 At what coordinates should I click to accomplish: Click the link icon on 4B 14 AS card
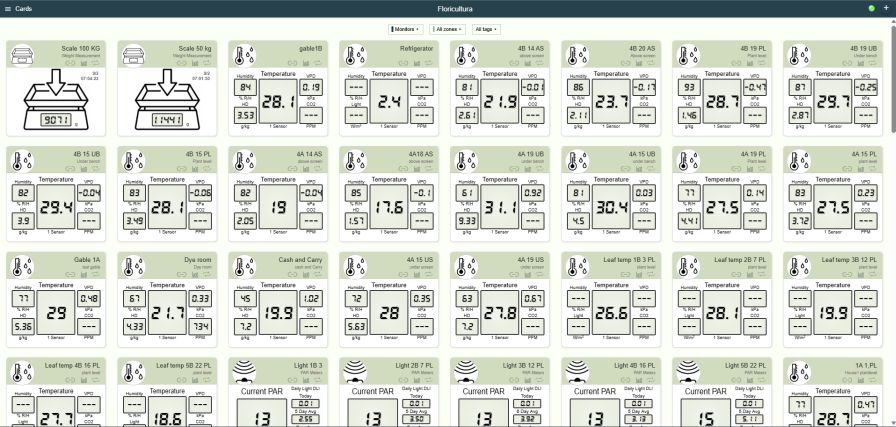click(514, 63)
